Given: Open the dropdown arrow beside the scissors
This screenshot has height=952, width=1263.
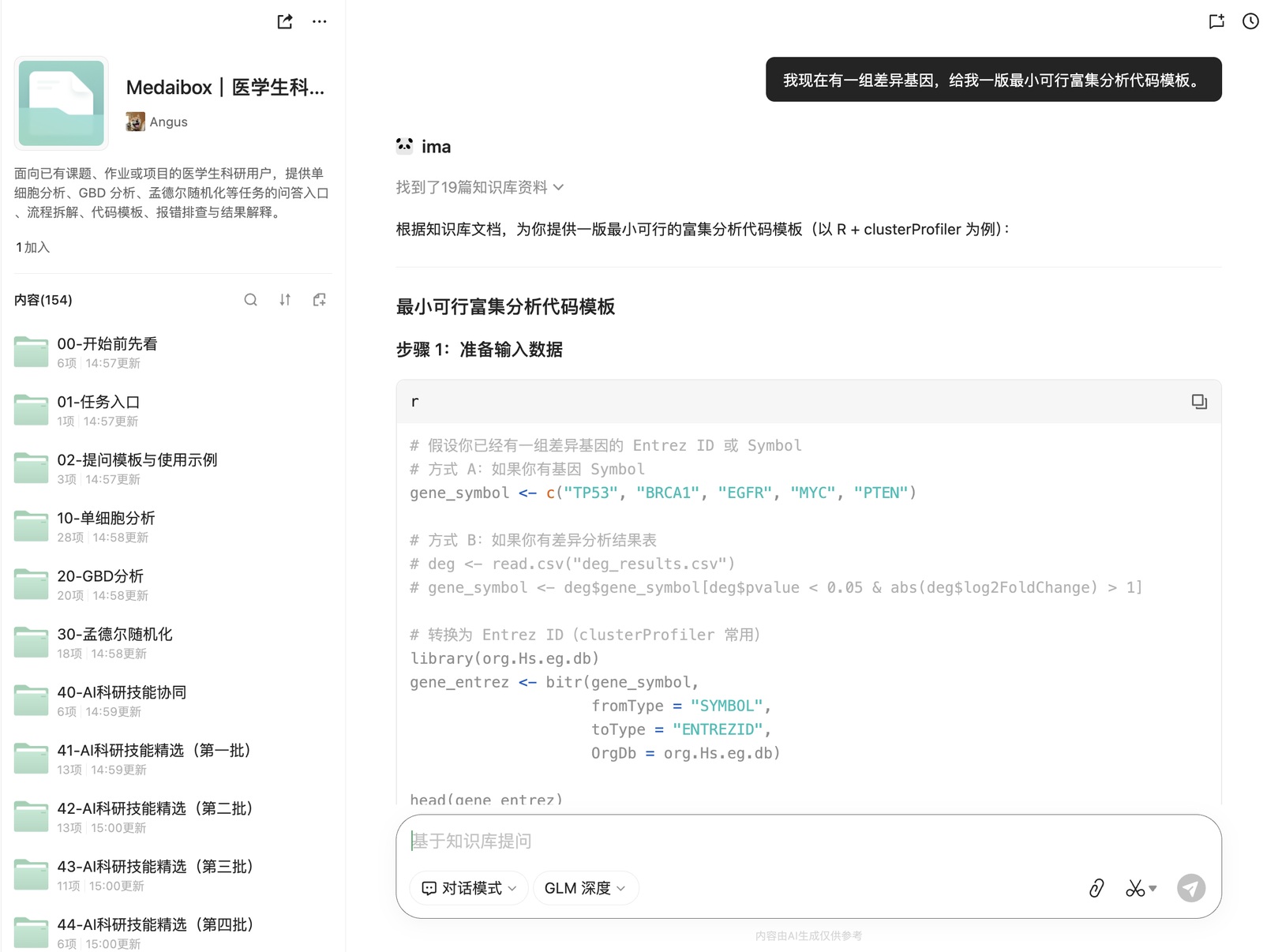Looking at the screenshot, I should click(1152, 889).
